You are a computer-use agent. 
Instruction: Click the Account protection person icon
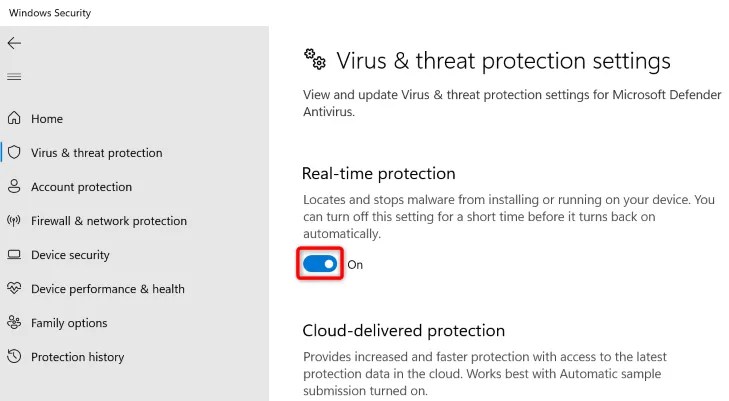point(14,186)
